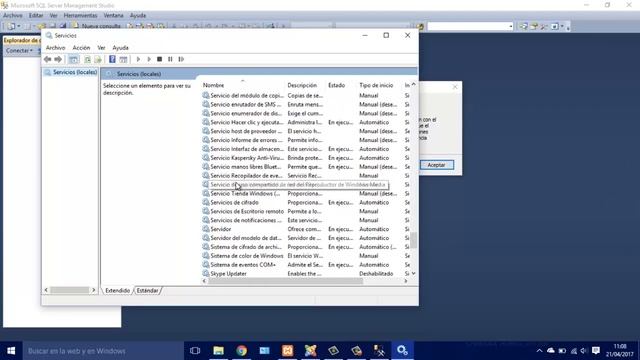Click the Pause service button
This screenshot has height=360, width=640.
tap(170, 59)
